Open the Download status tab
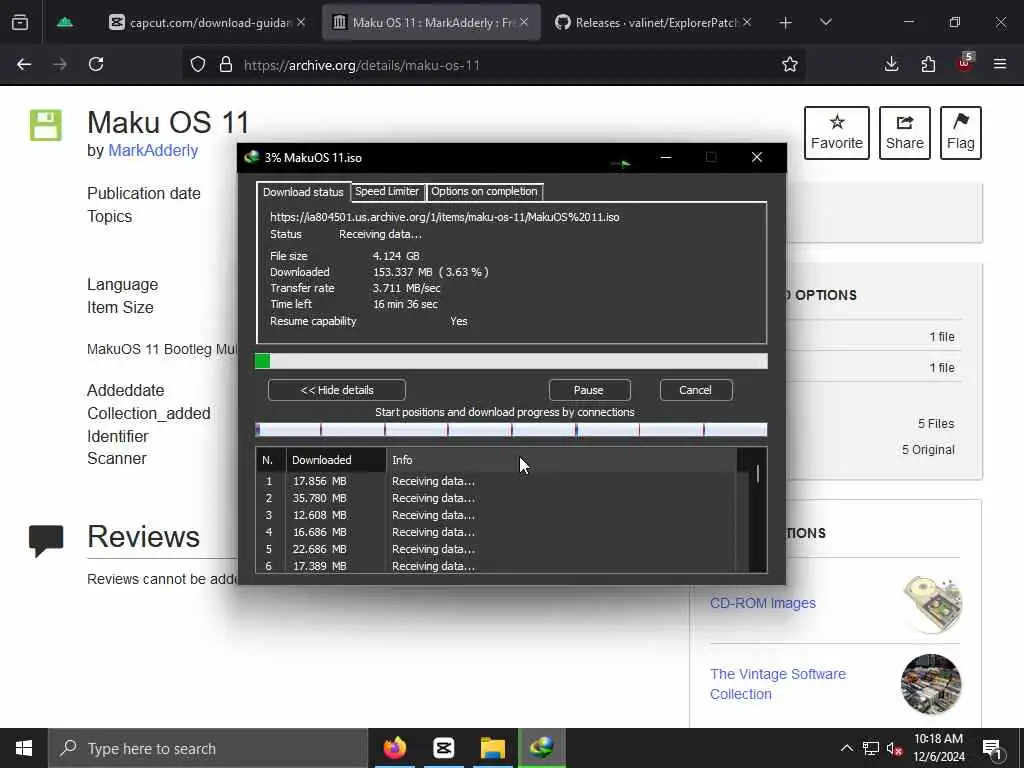1024x768 pixels. (x=303, y=192)
